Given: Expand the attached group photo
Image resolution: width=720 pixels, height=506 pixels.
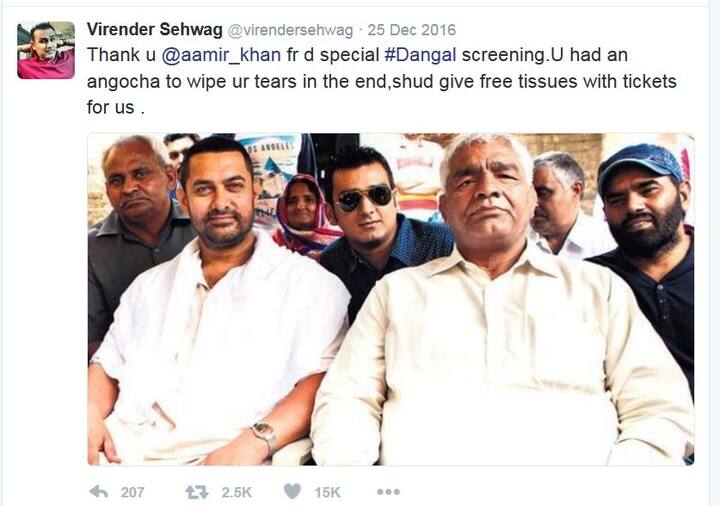Looking at the screenshot, I should click(391, 299).
